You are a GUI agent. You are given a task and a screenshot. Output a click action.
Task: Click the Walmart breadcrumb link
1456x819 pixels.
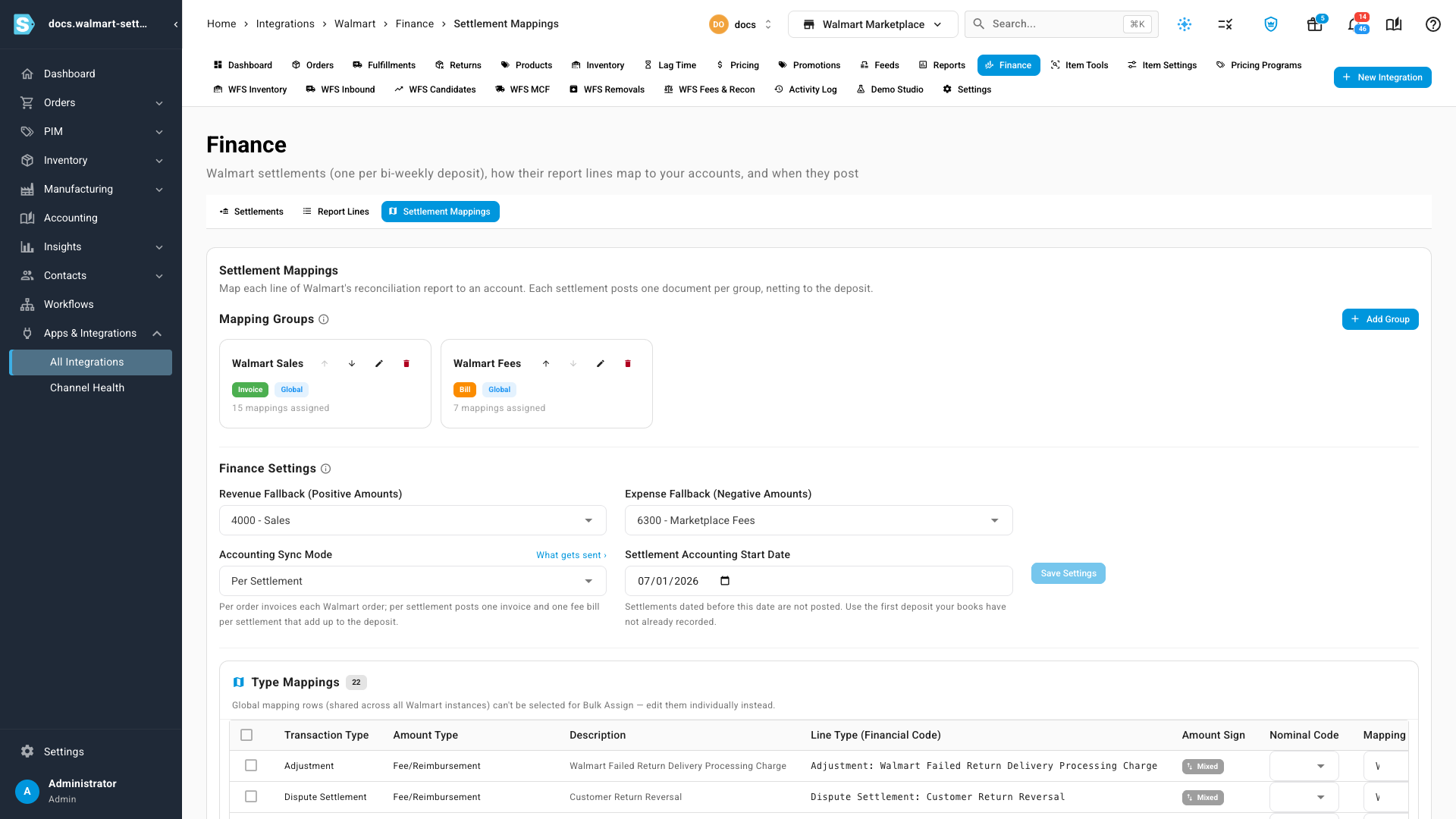click(x=355, y=24)
